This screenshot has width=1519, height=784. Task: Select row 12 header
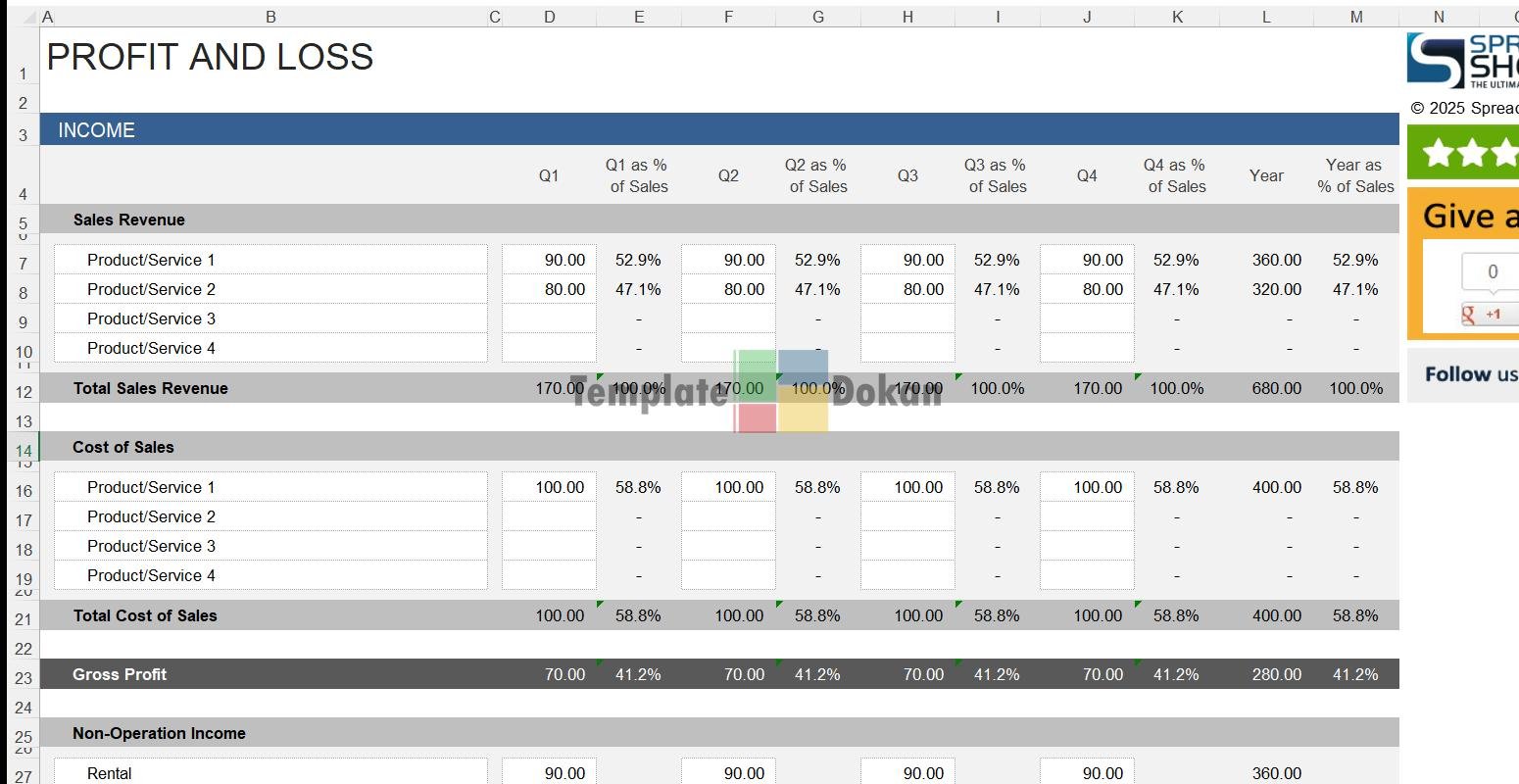point(24,392)
